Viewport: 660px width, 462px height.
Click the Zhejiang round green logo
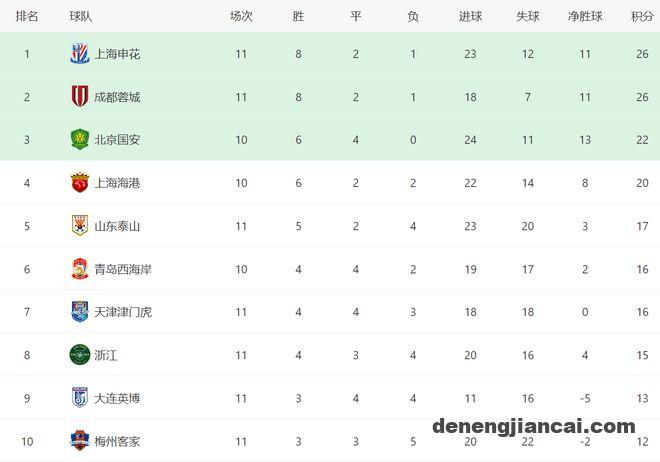pos(80,355)
